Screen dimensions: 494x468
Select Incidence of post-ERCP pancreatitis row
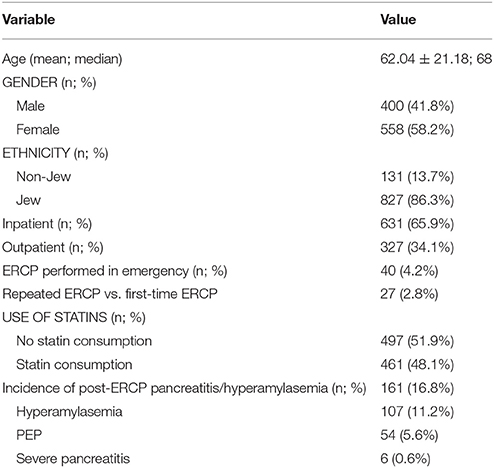(247, 388)
